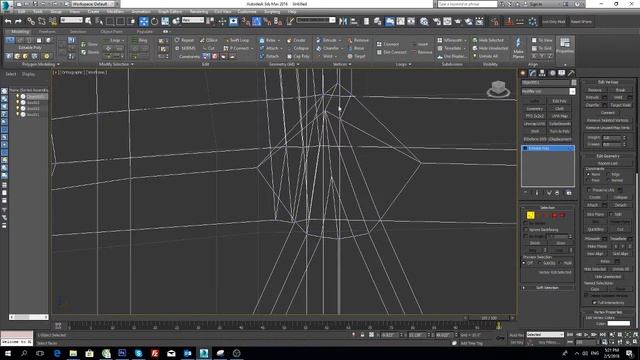Select Vertex sub-object level icon

[x=530, y=215]
